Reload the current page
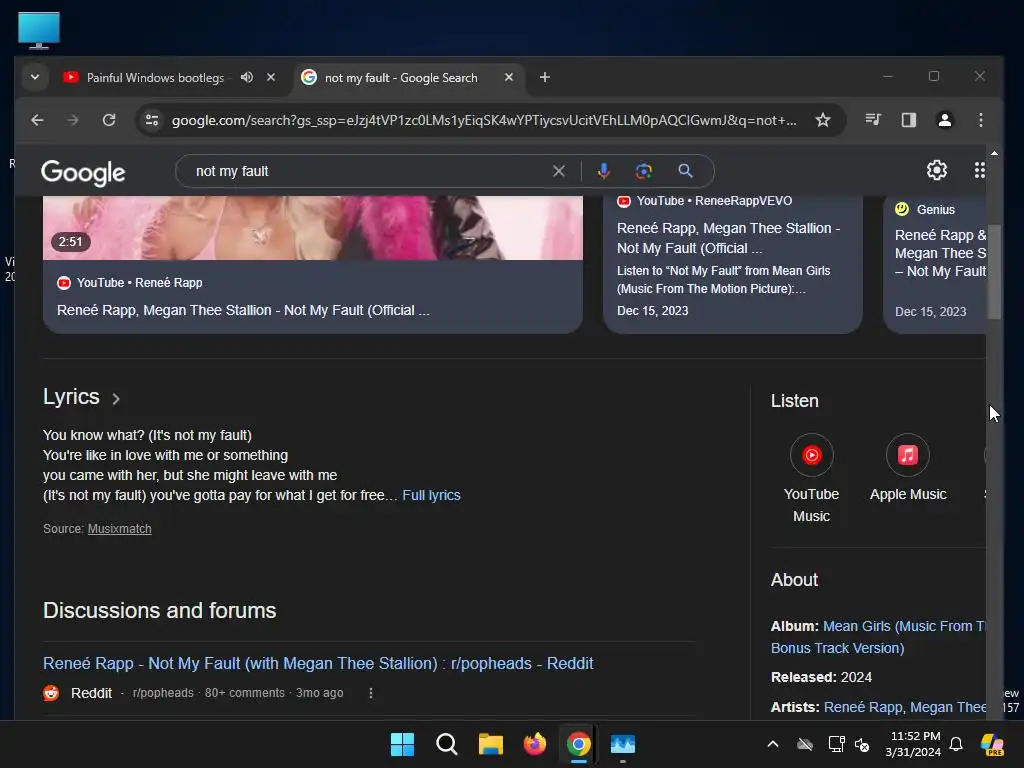Image resolution: width=1024 pixels, height=768 pixels. pyautogui.click(x=109, y=120)
